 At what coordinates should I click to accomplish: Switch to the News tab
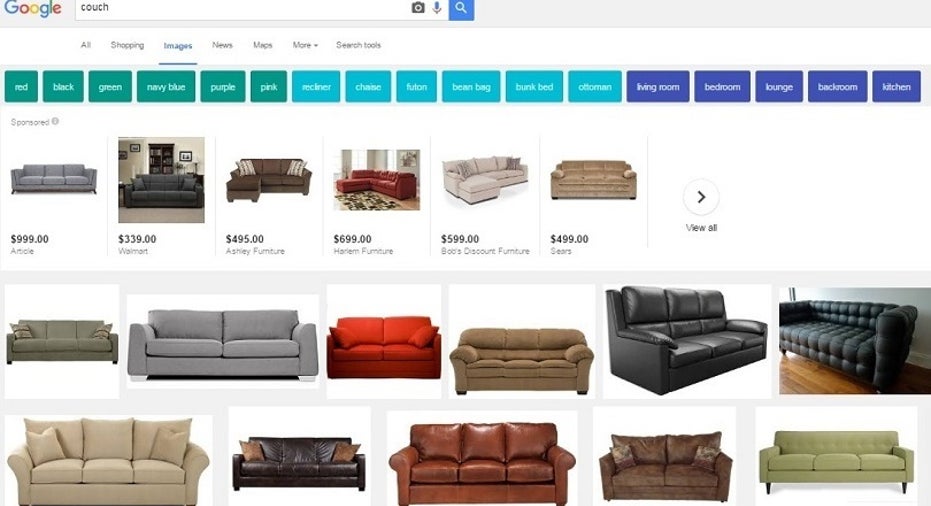tap(223, 45)
